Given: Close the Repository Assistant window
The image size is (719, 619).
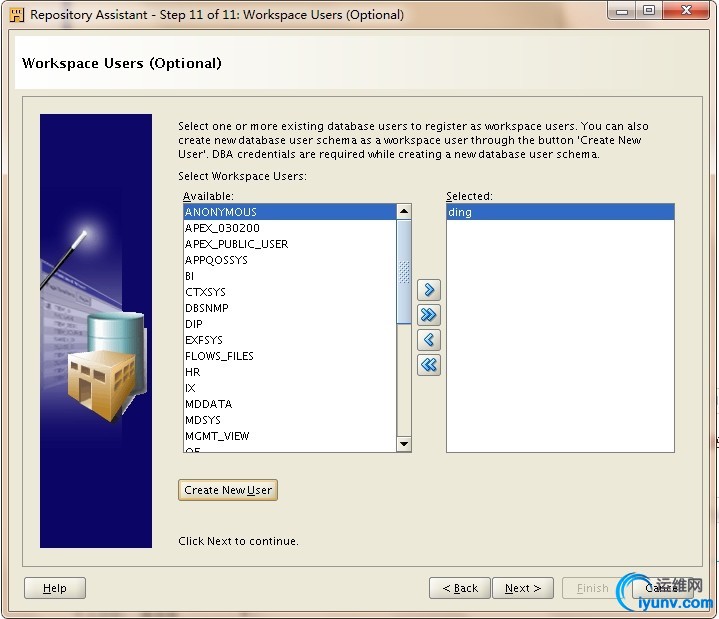Looking at the screenshot, I should pyautogui.click(x=686, y=11).
